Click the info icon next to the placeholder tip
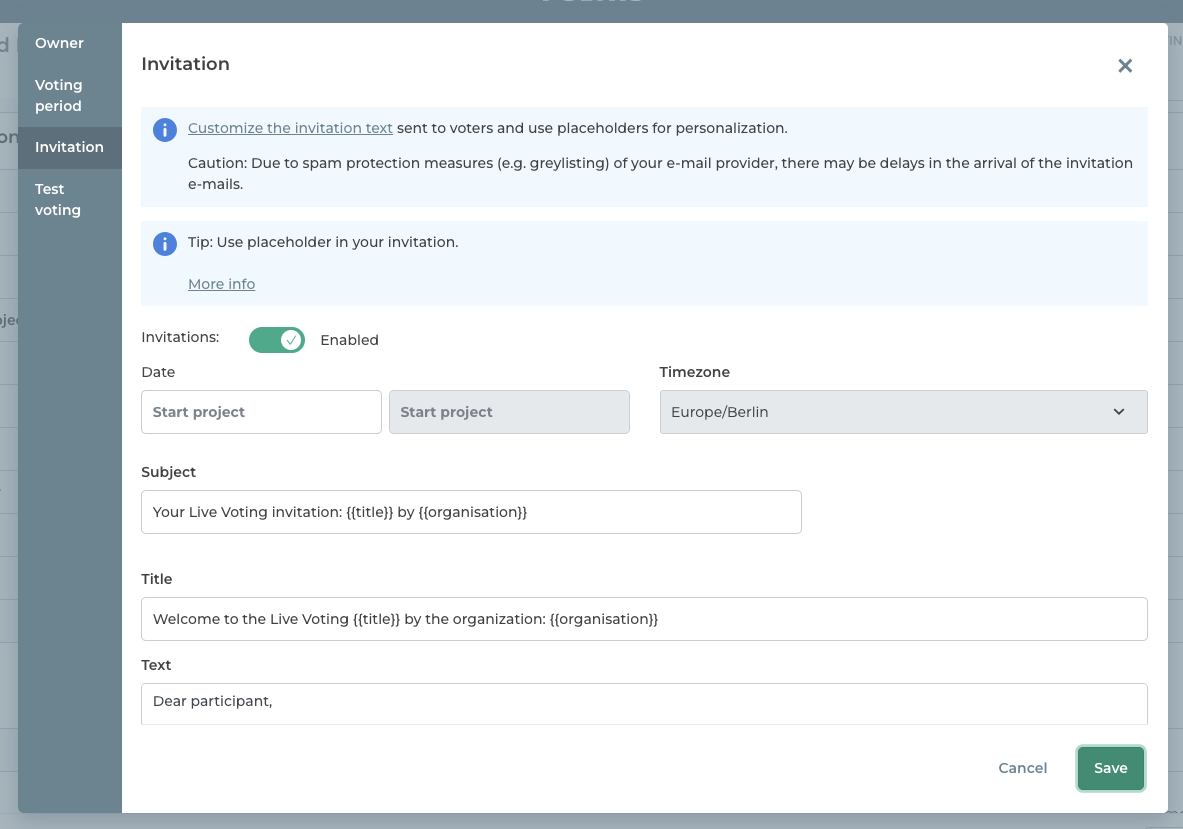 click(164, 243)
